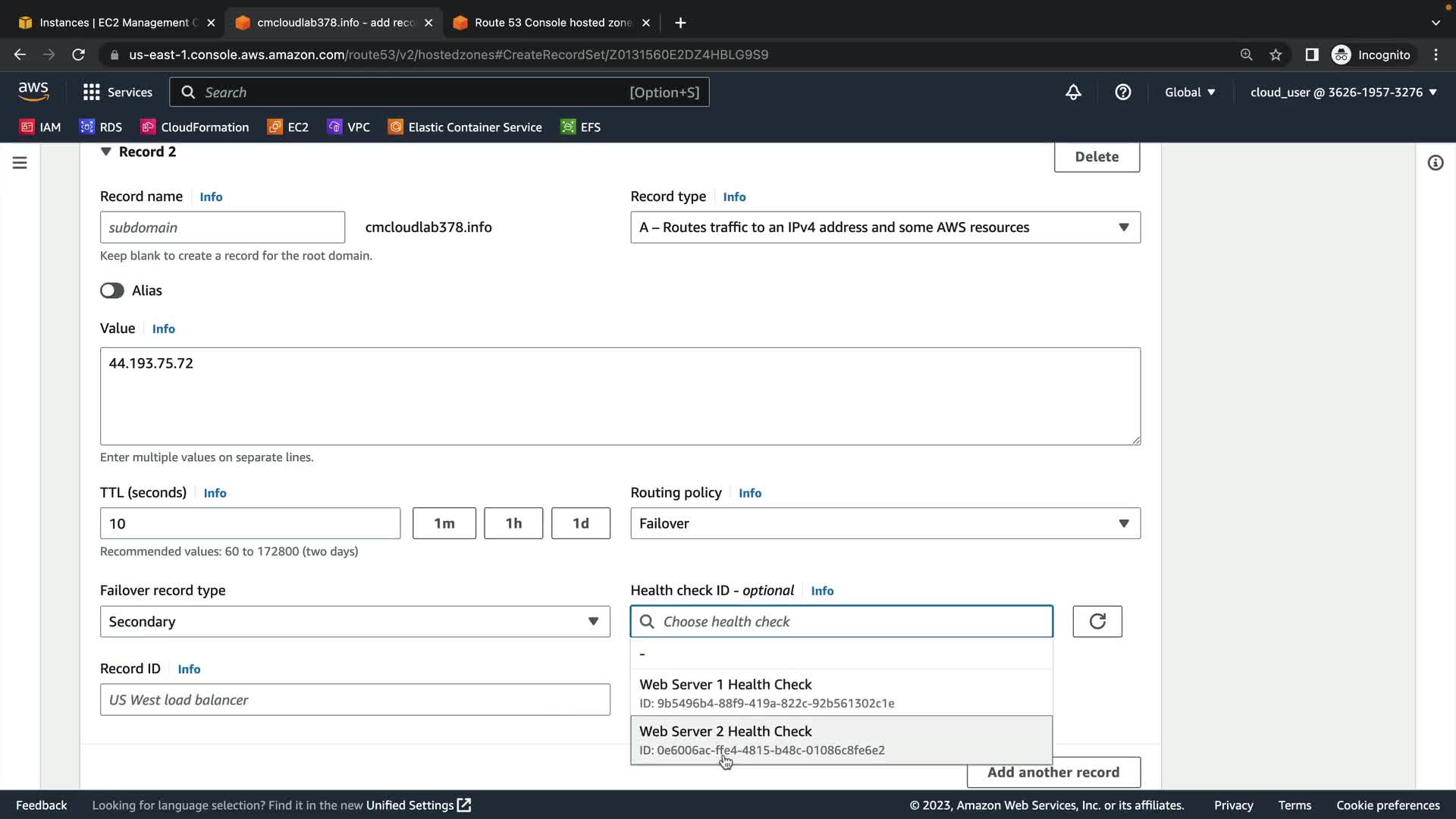1456x819 pixels.
Task: Switch to the Instances EC2 Management tab
Action: click(114, 23)
